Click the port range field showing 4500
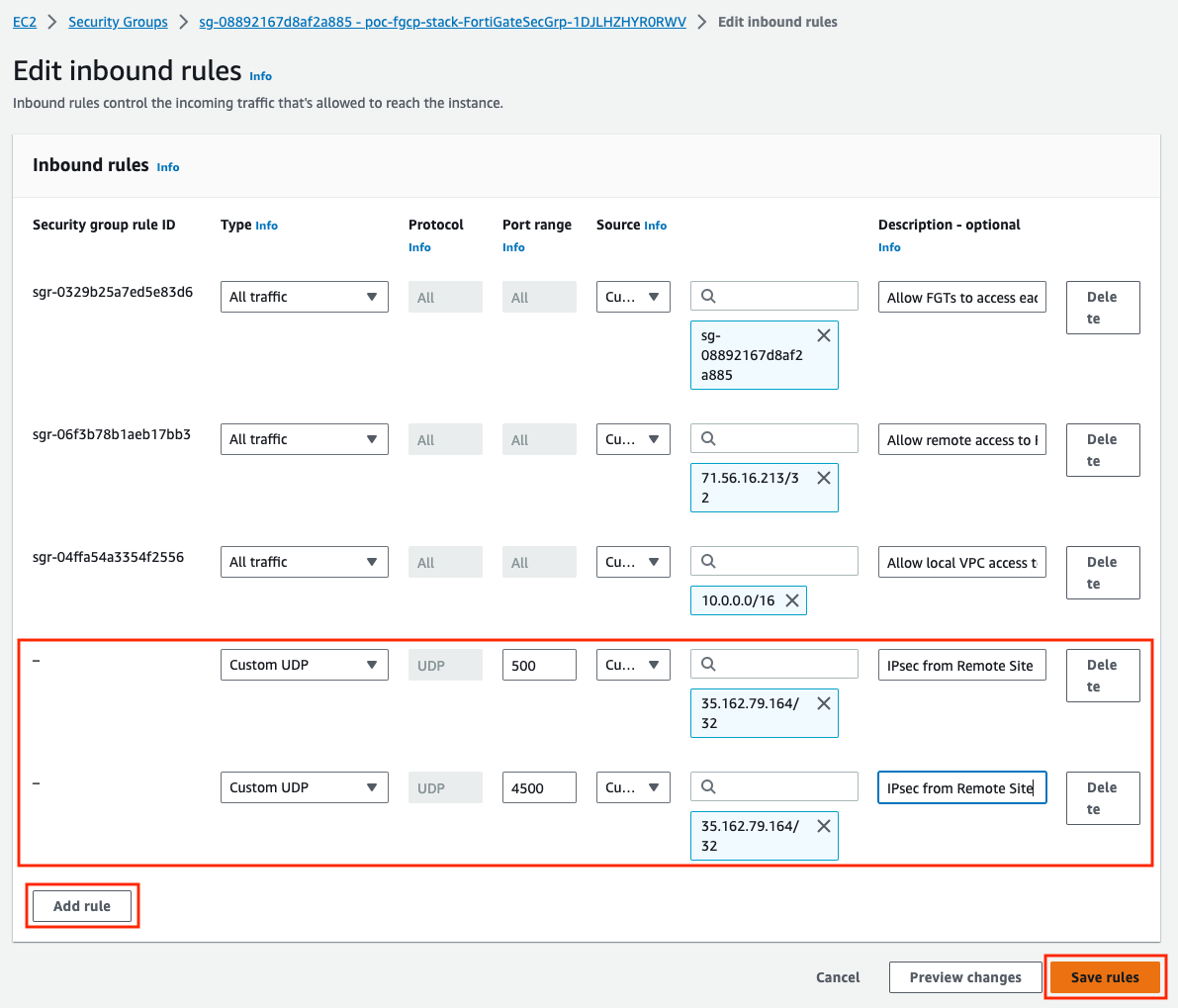This screenshot has width=1178, height=1008. [x=539, y=787]
